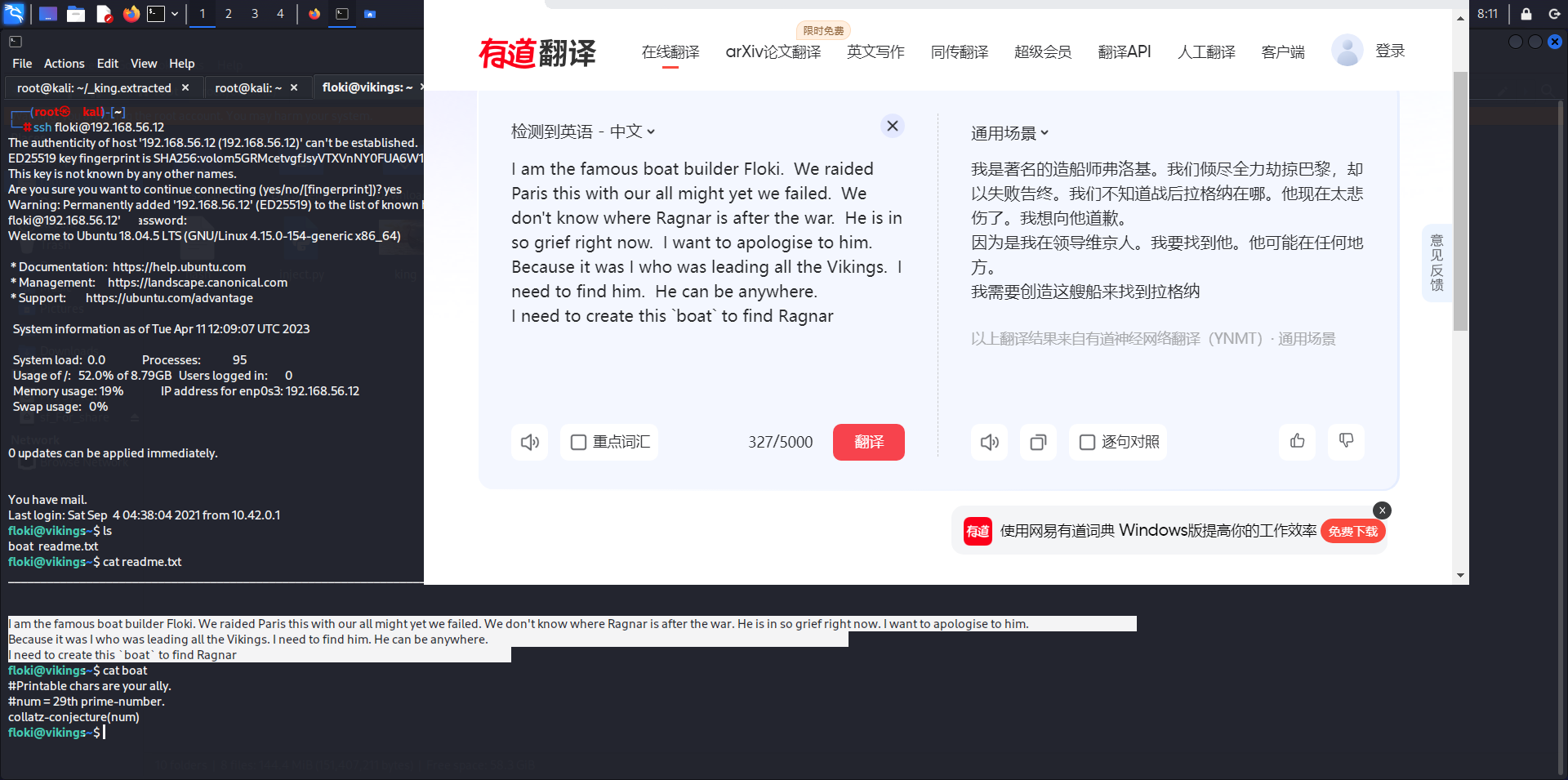Play audio of the source English text
This screenshot has height=780, width=1568.
pyautogui.click(x=530, y=442)
